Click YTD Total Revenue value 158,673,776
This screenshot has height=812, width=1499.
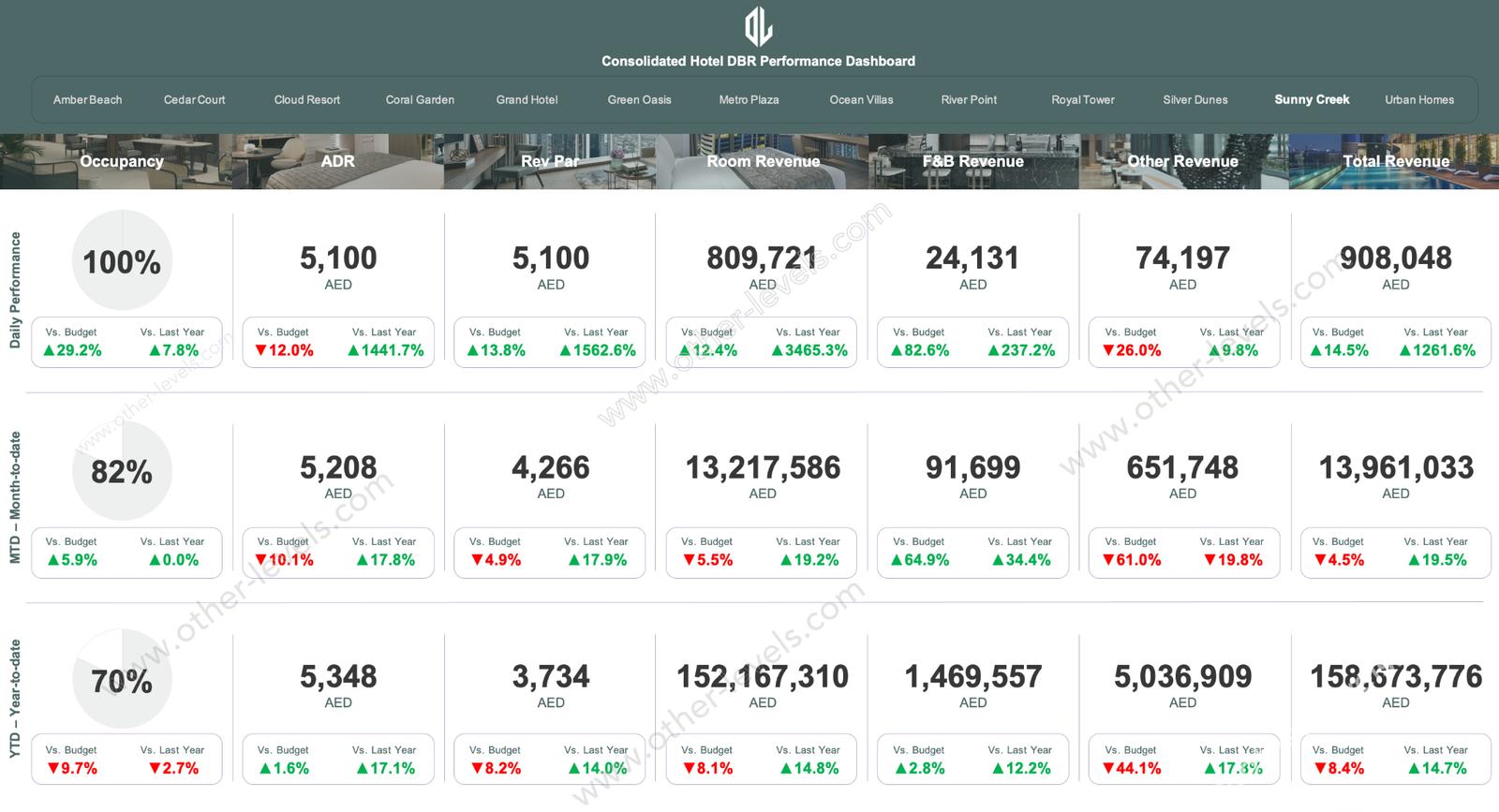point(1396,676)
